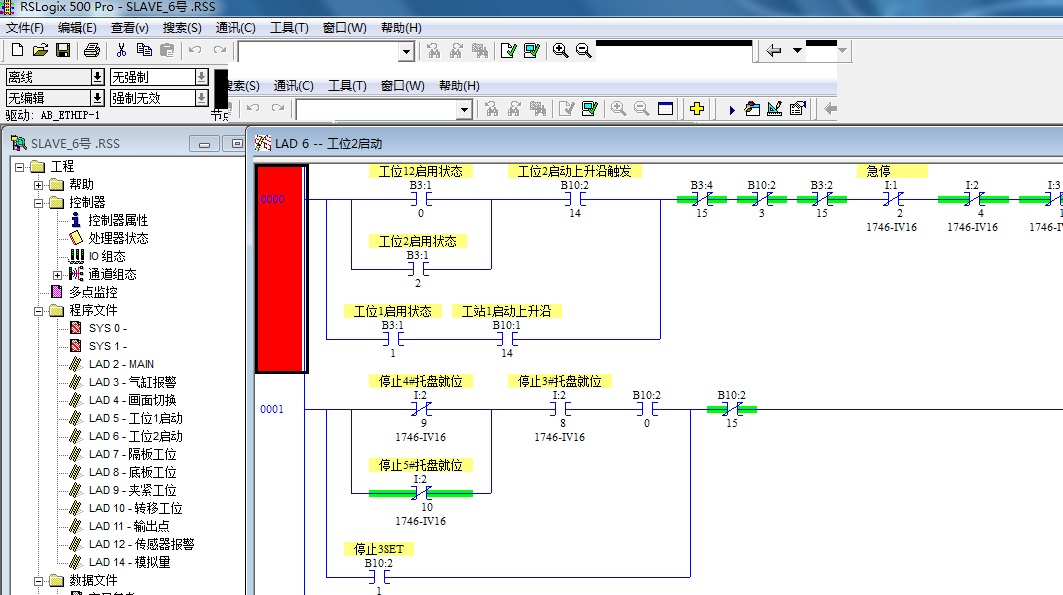Click the New file icon

[17, 50]
